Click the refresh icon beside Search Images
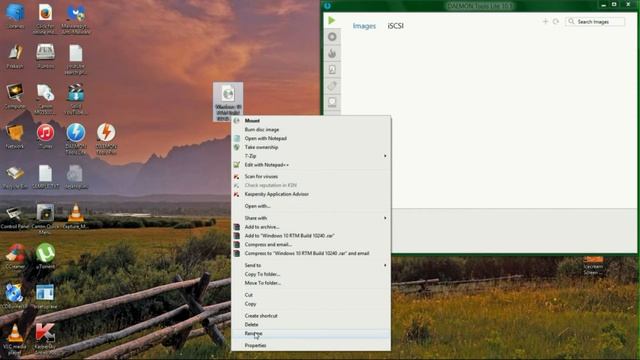 556,21
